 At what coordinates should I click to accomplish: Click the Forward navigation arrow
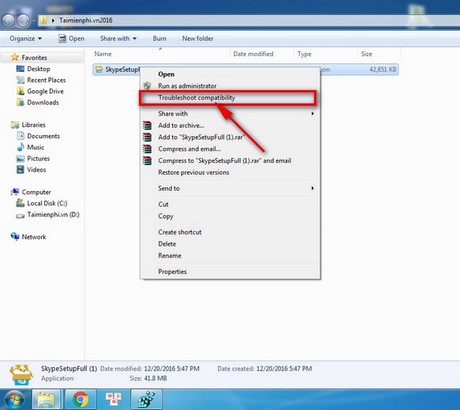23,21
